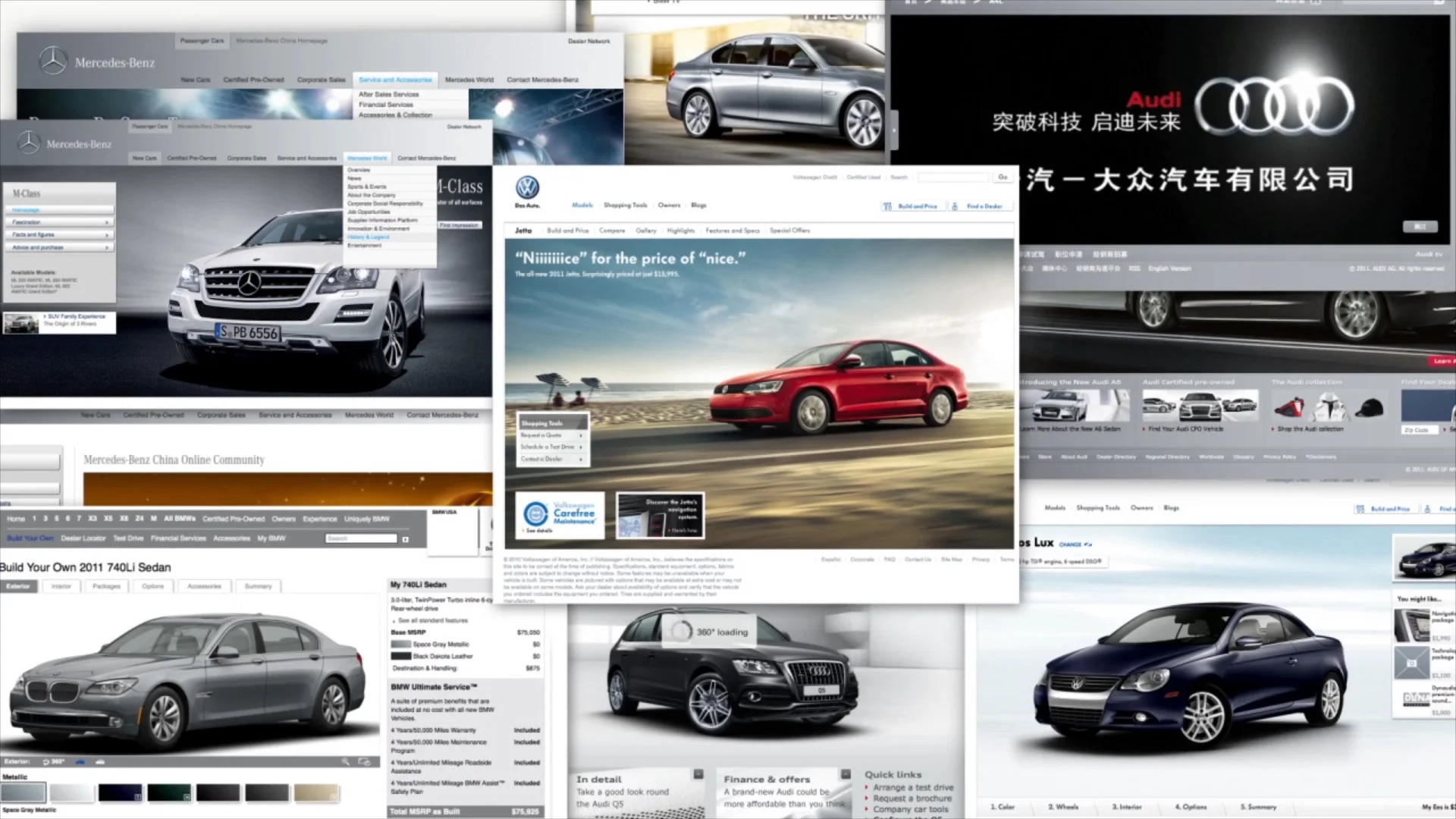Select the Packages tab in BMW builder
This screenshot has height=819, width=1456.
[x=106, y=586]
